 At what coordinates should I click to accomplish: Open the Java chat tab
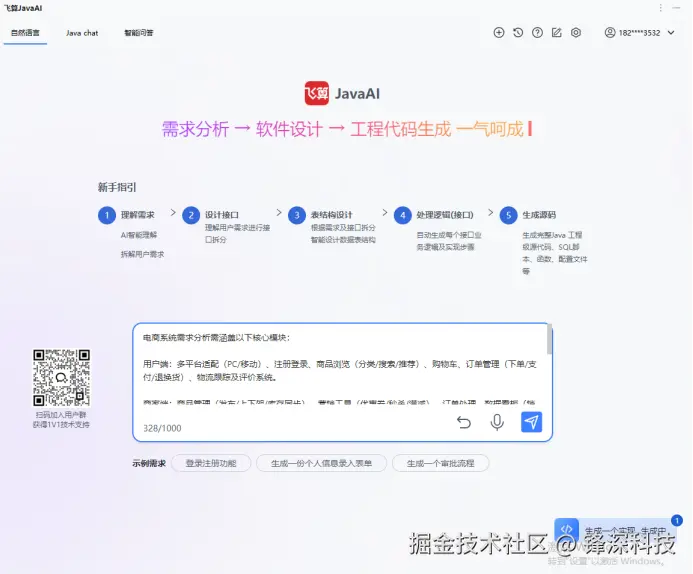tap(82, 33)
